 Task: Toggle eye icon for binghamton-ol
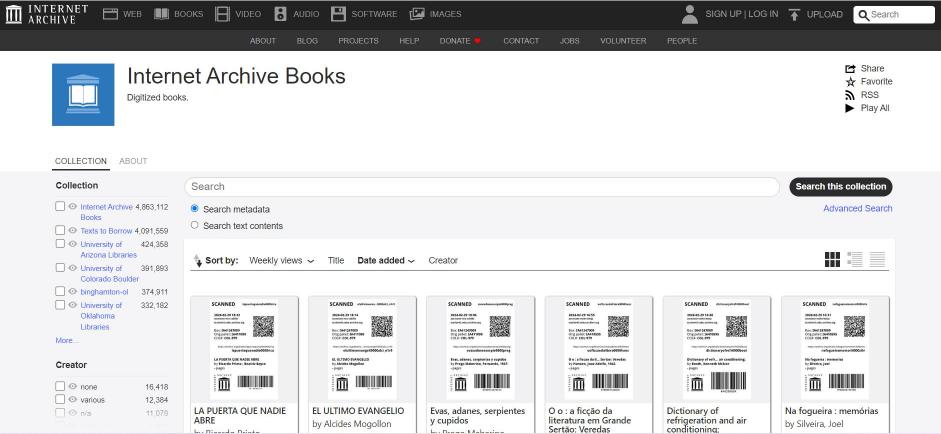coord(73,292)
